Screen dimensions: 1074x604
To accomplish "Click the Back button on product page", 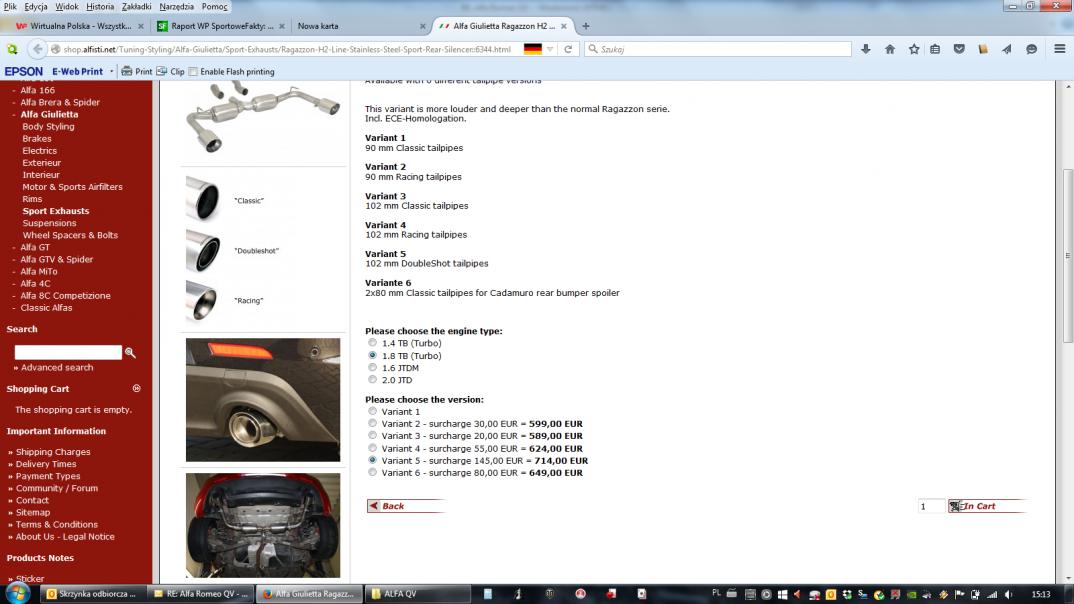I will pyautogui.click(x=406, y=506).
